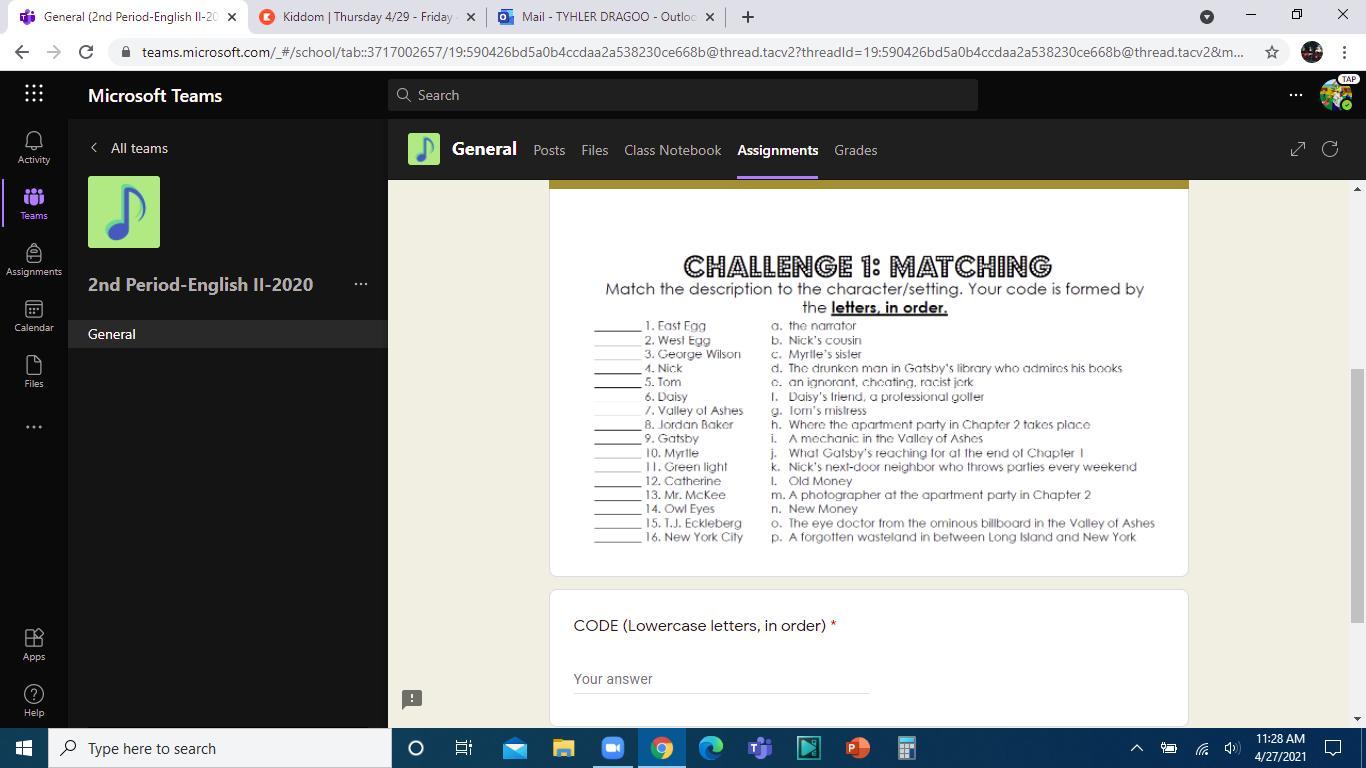Open the taskbar clock and date
1366x768 pixels.
(x=1280, y=748)
